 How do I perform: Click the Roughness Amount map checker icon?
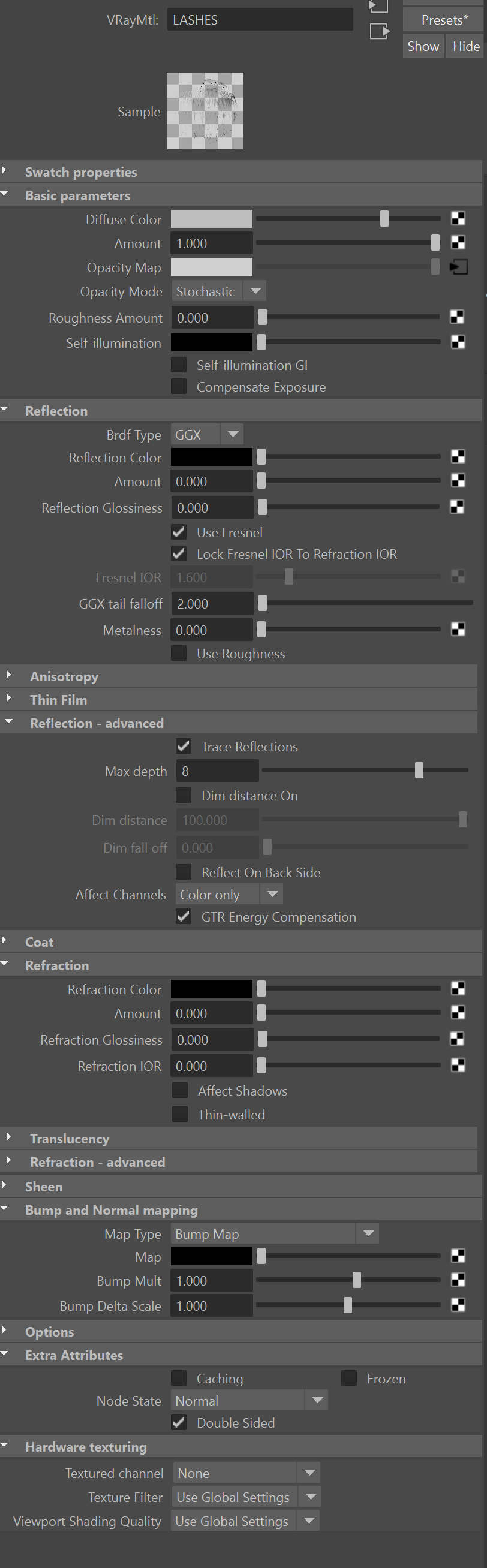456,317
